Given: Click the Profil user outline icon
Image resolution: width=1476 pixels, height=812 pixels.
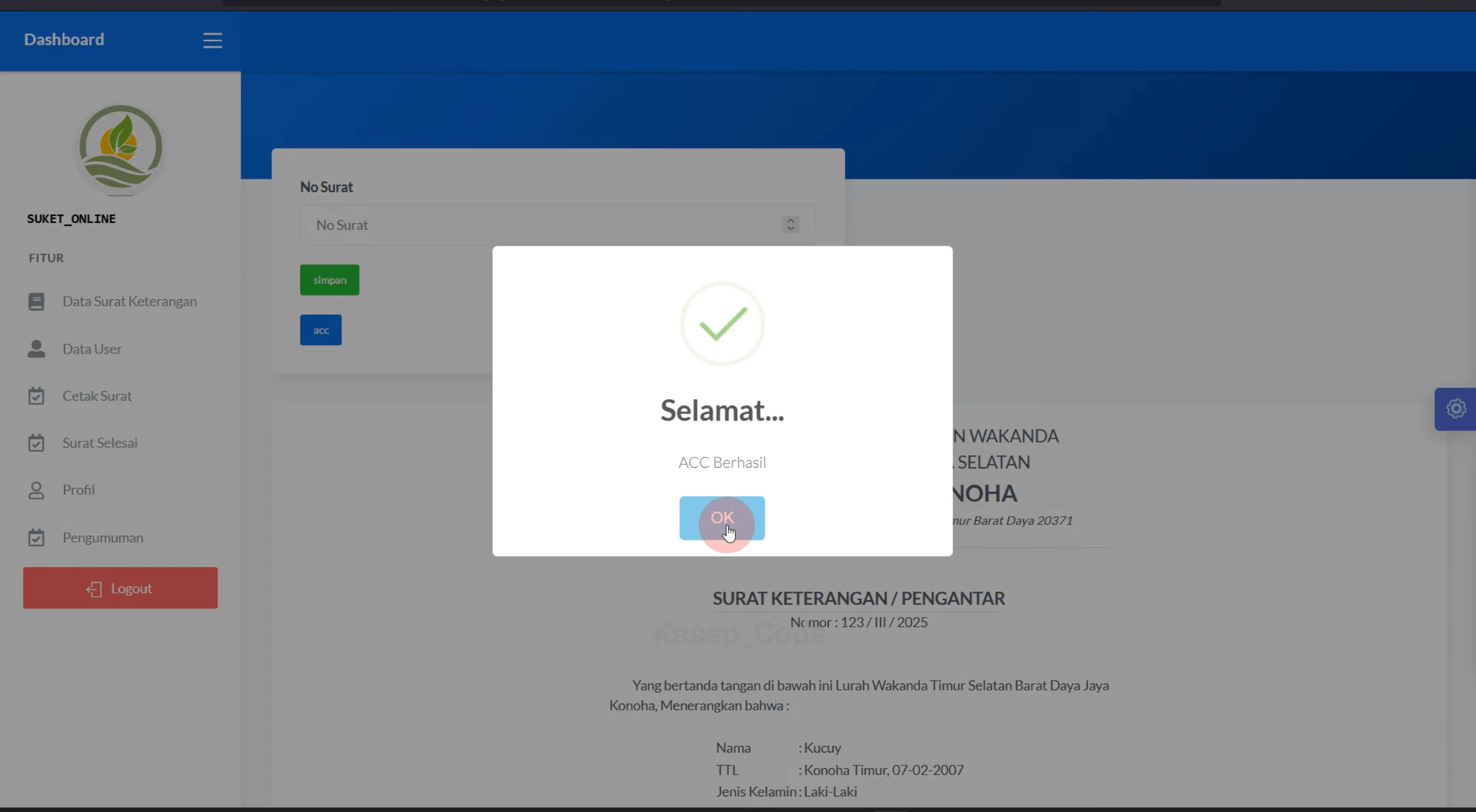Looking at the screenshot, I should pos(36,490).
